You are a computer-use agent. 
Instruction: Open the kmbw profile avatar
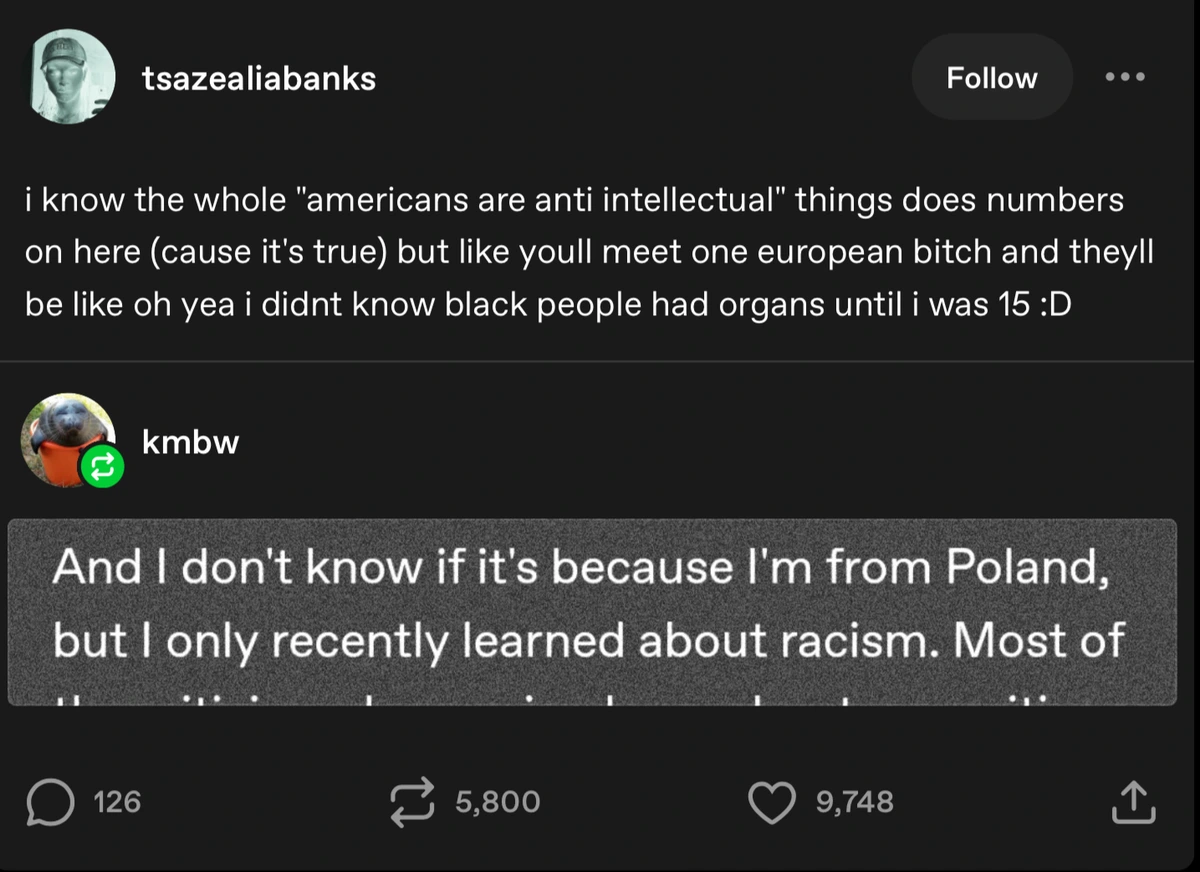(66, 438)
